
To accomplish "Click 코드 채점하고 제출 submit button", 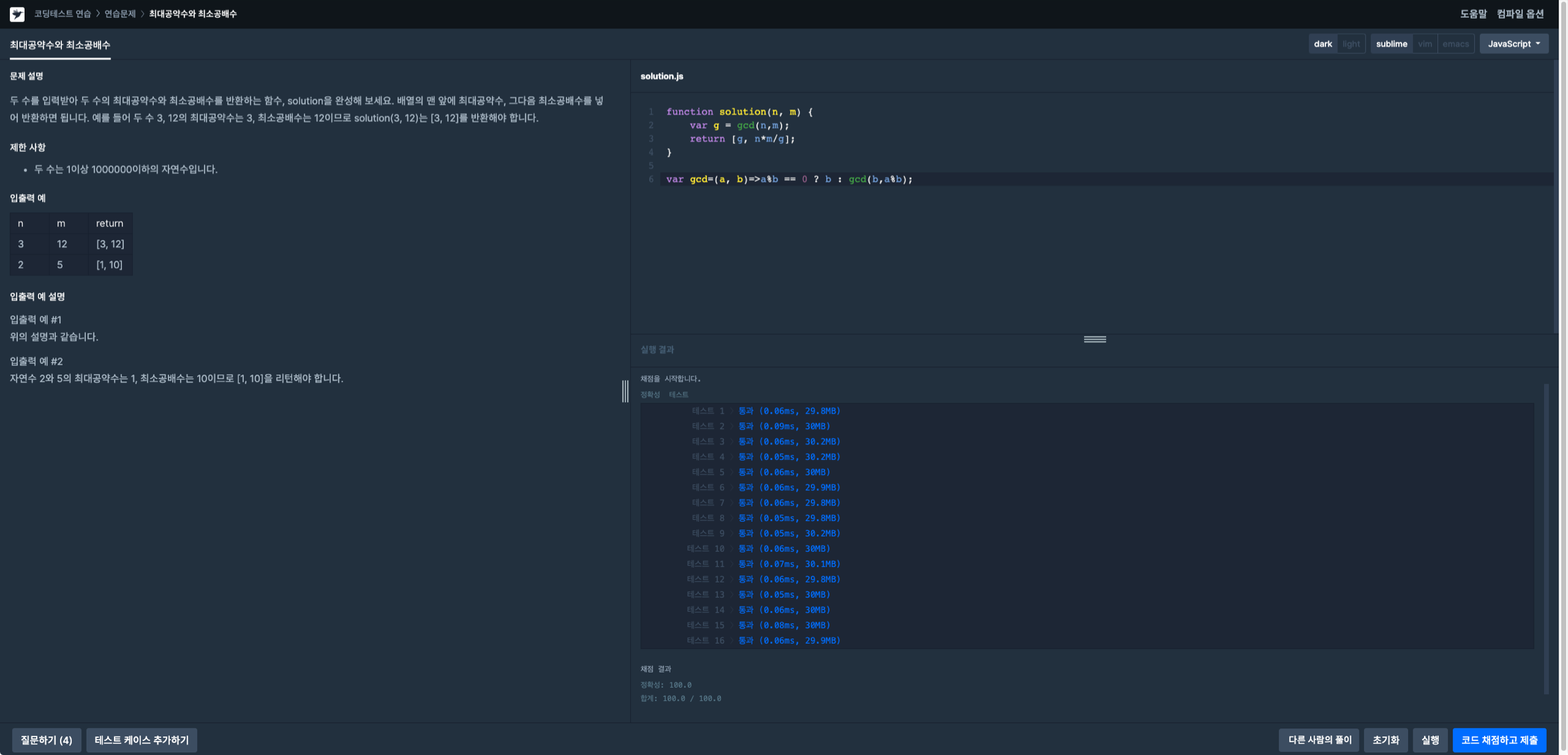I will click(x=1499, y=740).
